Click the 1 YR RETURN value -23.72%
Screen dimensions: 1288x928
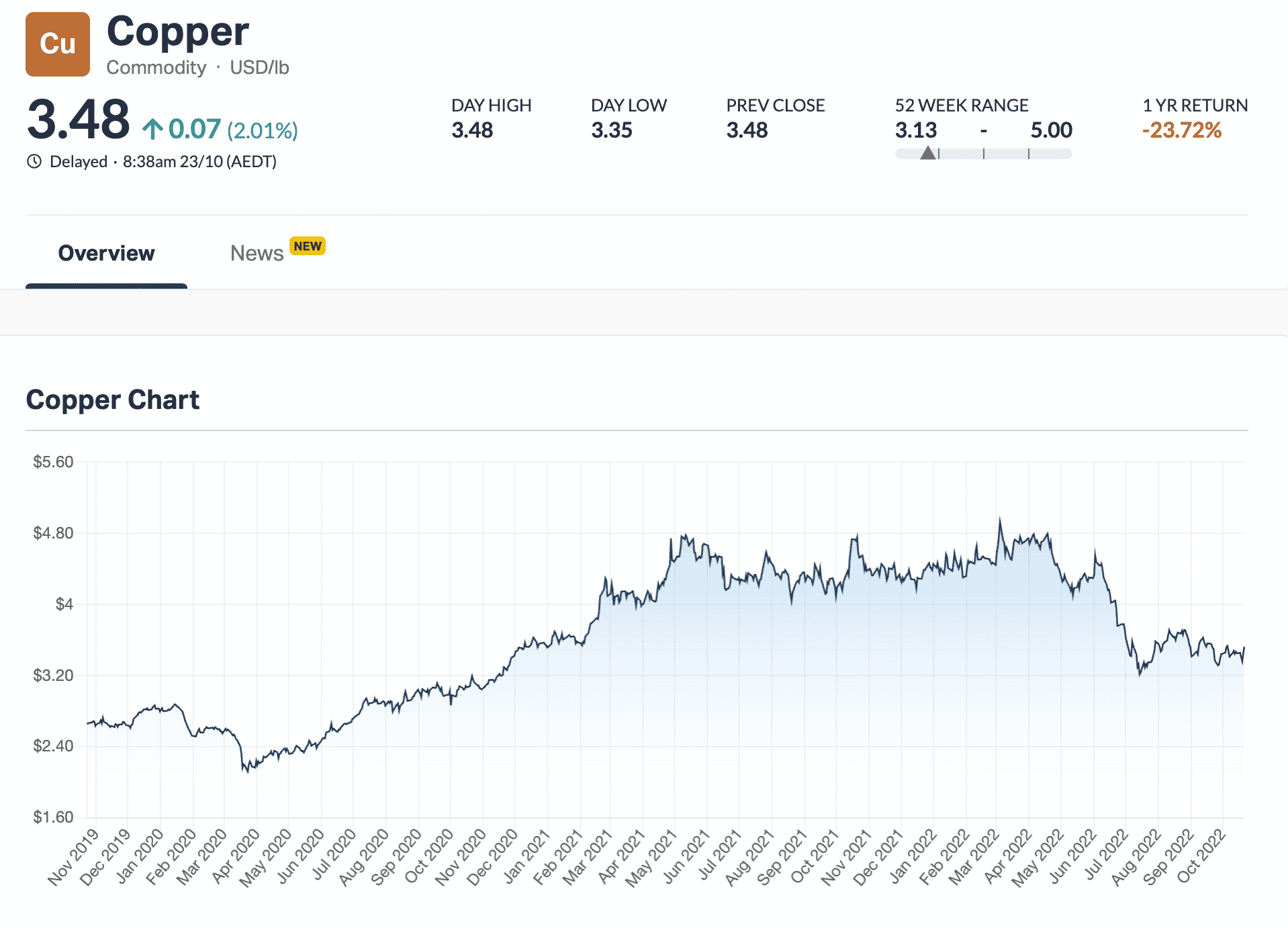coord(1182,130)
